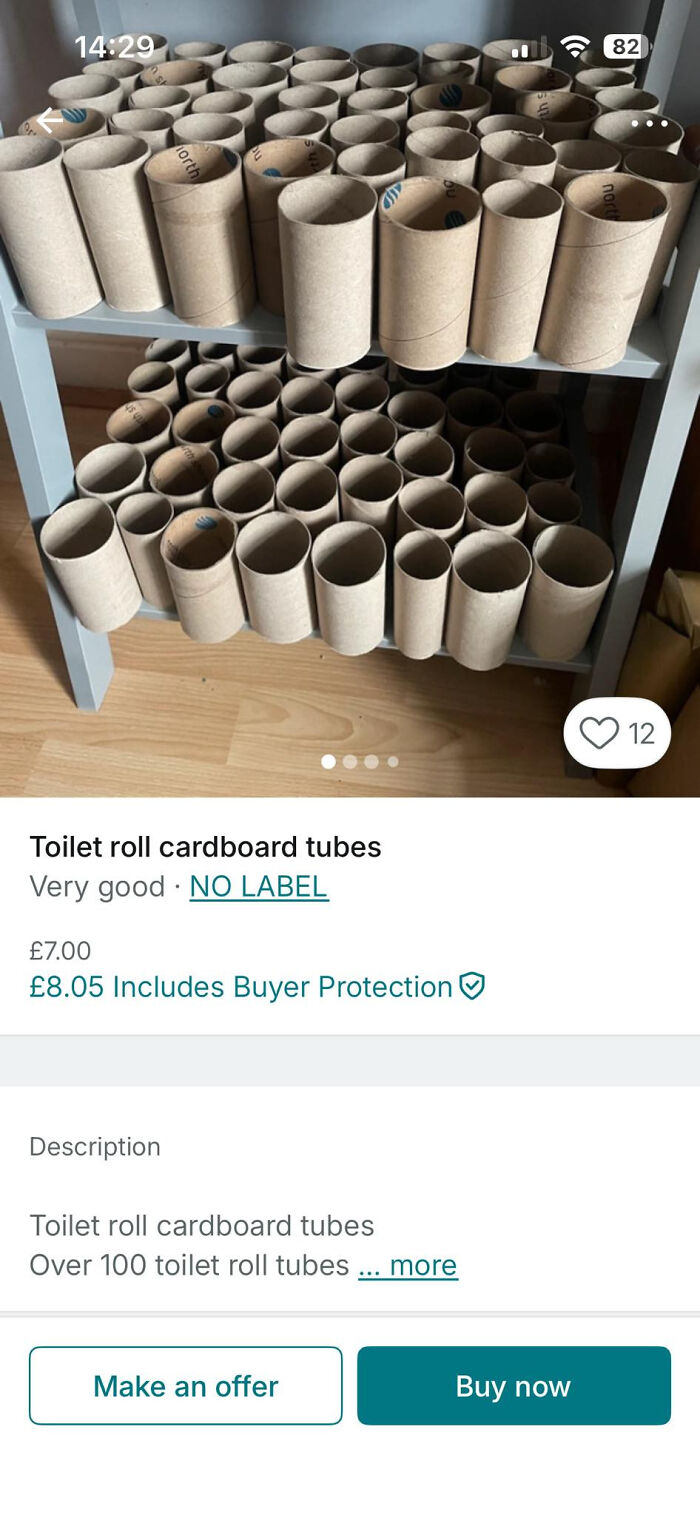Tap the clock showing 14:29
Image resolution: width=700 pixels, height=1515 pixels.
coord(118,46)
